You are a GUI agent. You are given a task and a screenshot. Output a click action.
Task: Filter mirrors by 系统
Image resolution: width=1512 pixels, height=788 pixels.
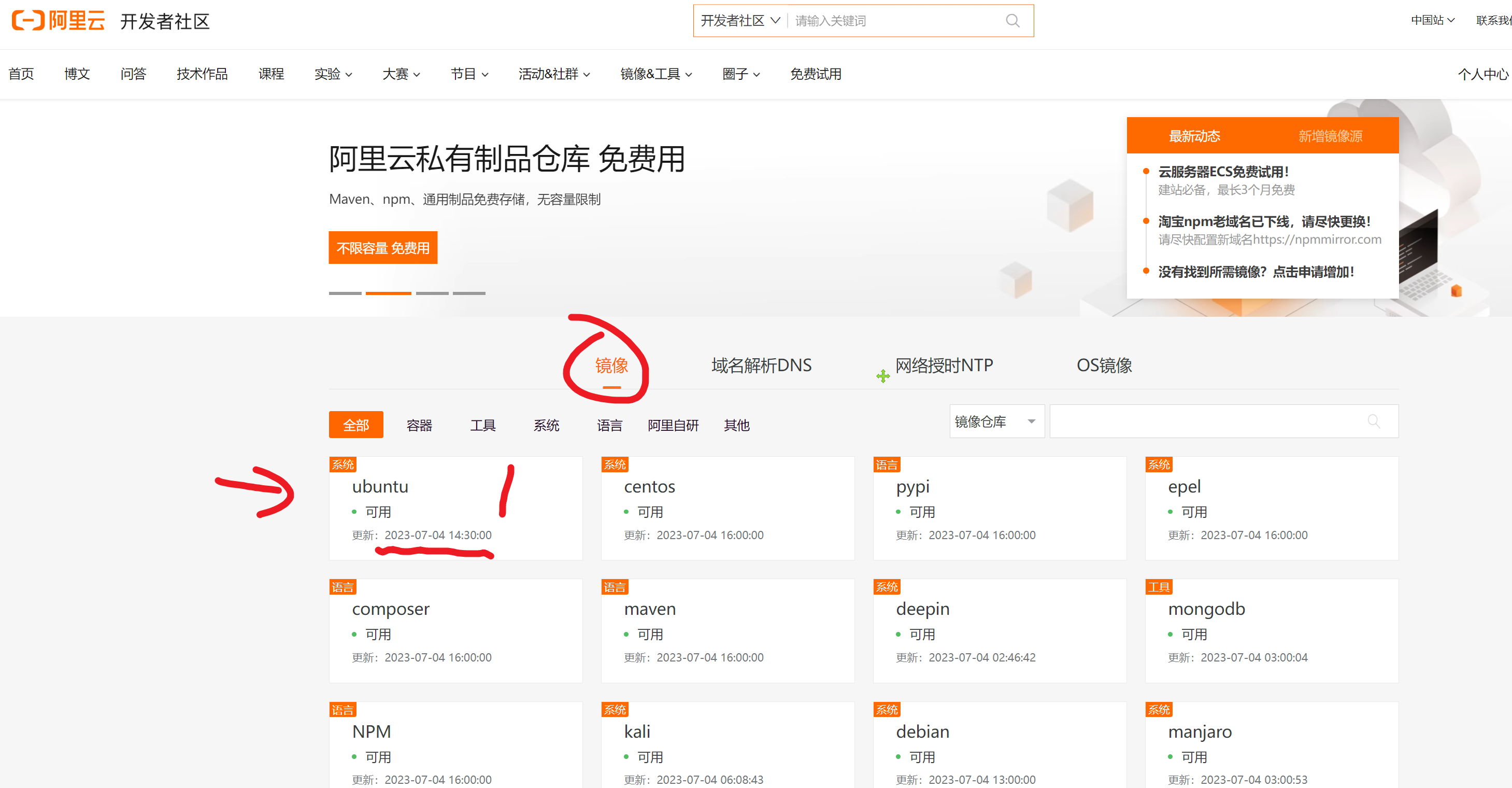tap(546, 425)
